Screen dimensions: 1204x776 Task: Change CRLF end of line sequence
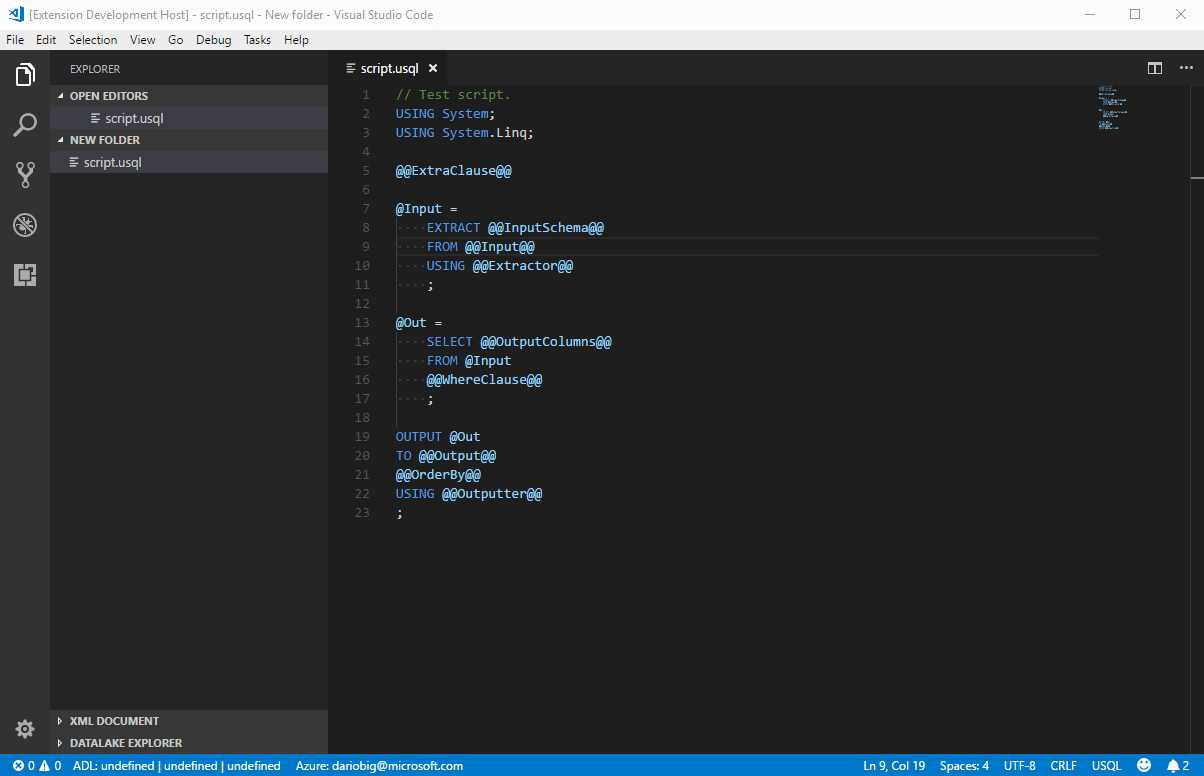click(x=1063, y=765)
